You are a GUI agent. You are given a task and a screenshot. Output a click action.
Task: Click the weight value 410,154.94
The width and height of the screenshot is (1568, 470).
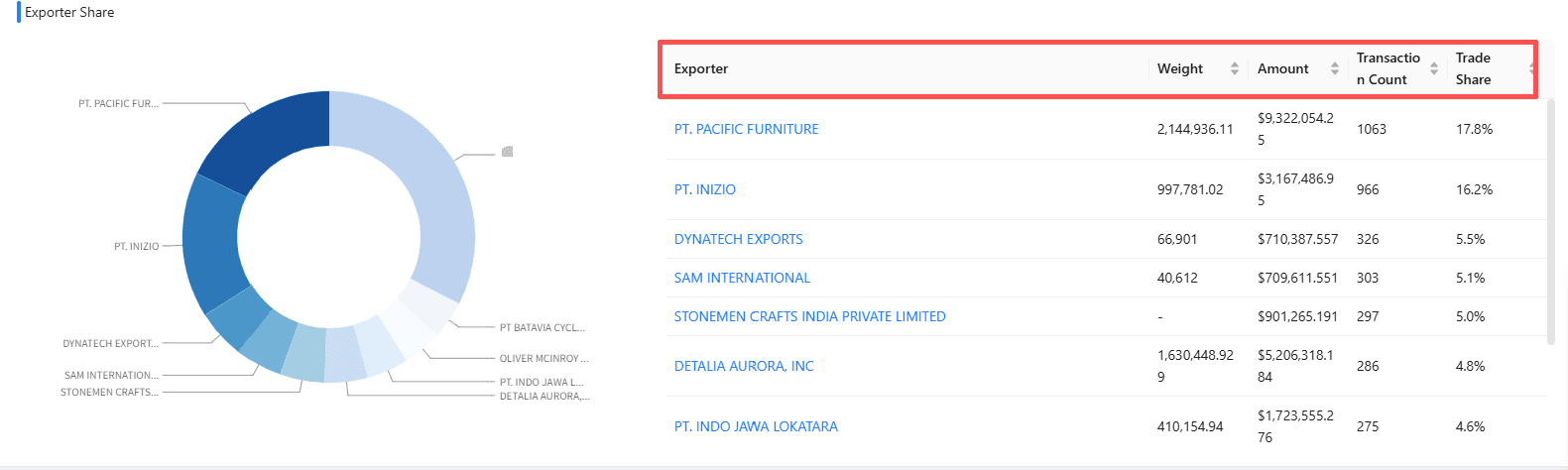[1190, 426]
